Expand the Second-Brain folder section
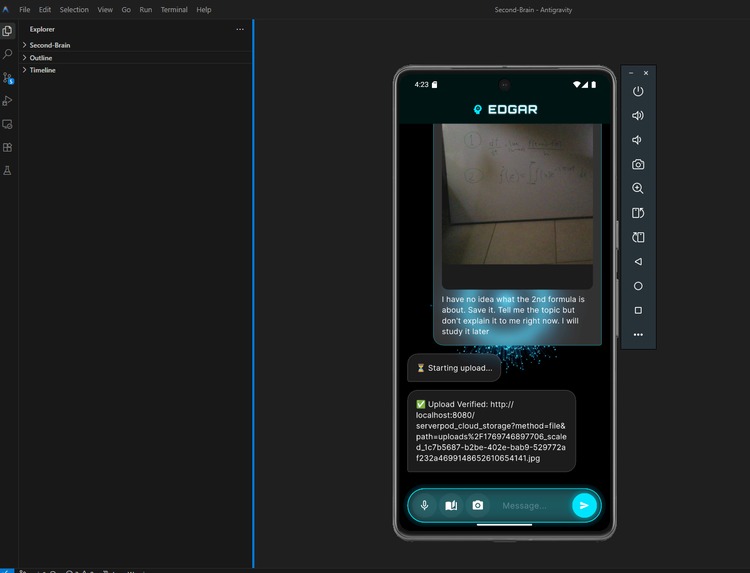 pos(135,45)
